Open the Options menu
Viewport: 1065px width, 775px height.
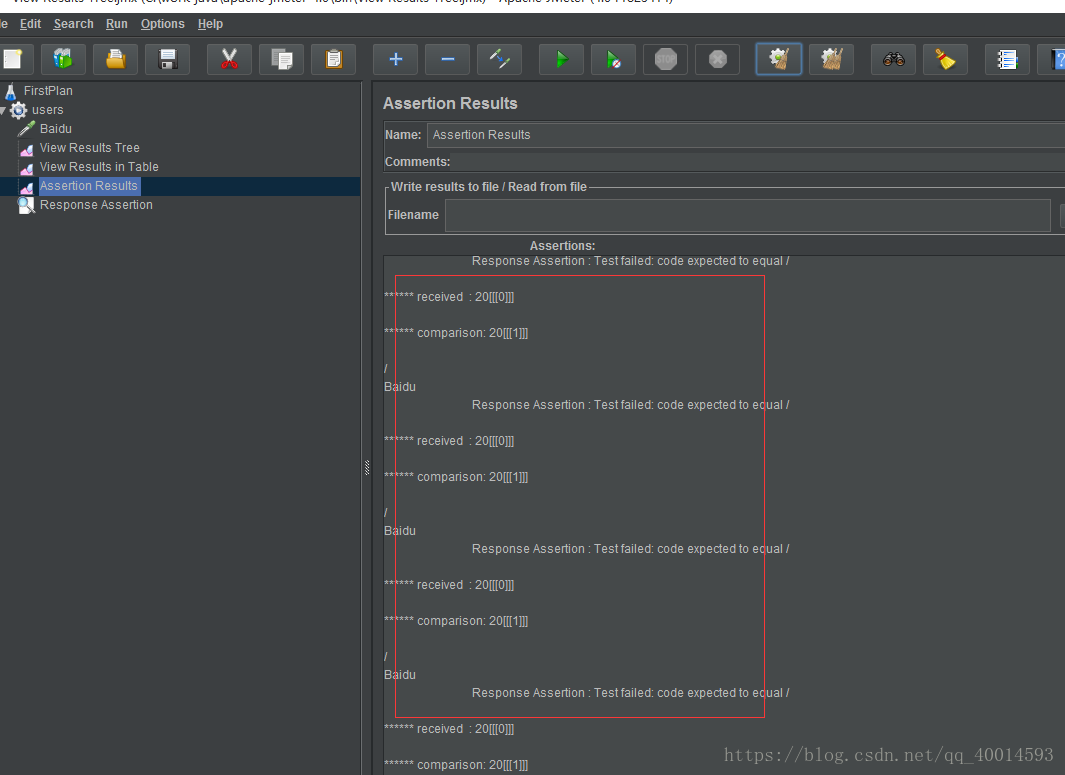(162, 24)
